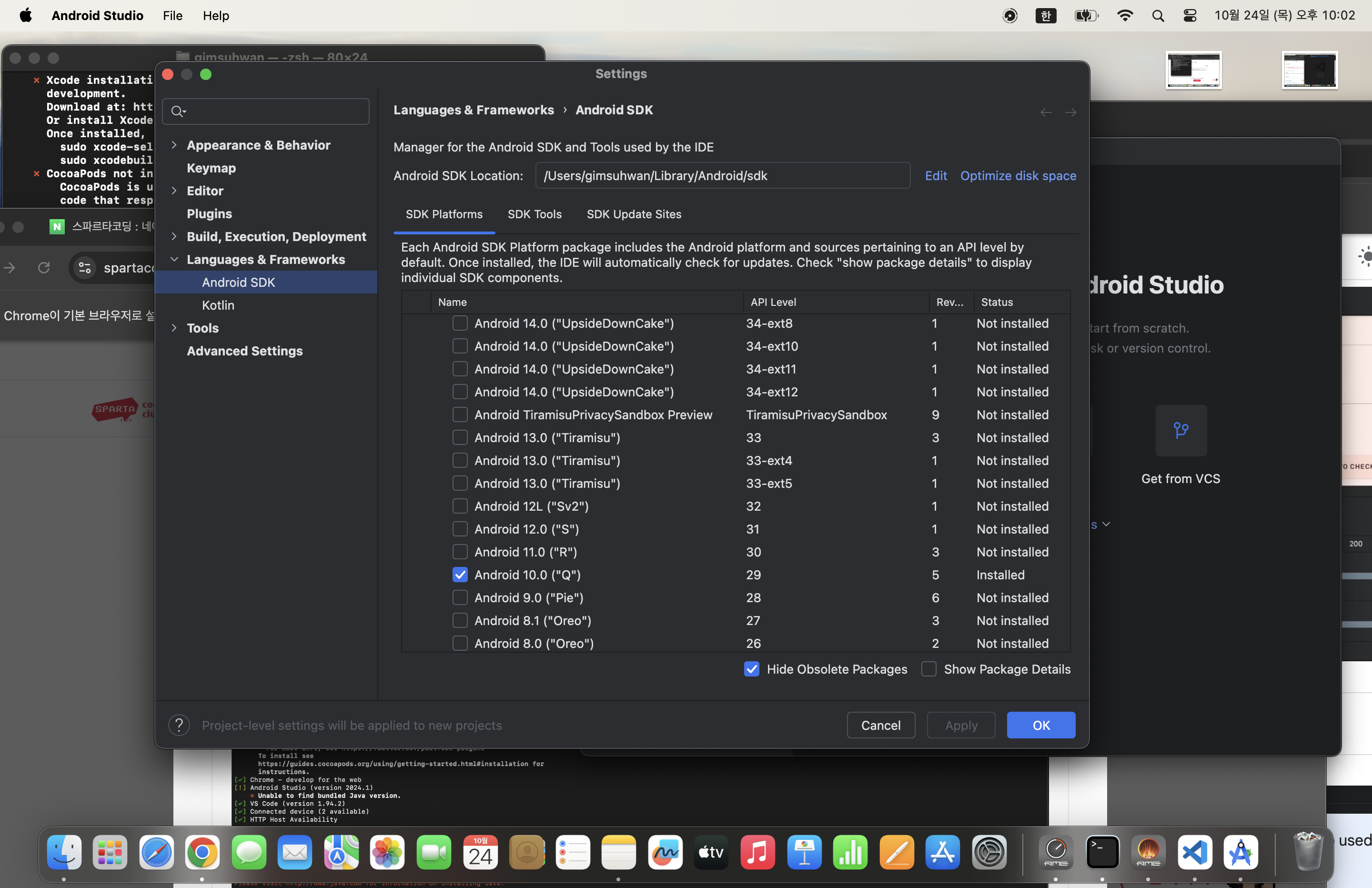Screen dimensions: 1372x888
Task: Open the Notes app in the Dock
Action: point(619,852)
